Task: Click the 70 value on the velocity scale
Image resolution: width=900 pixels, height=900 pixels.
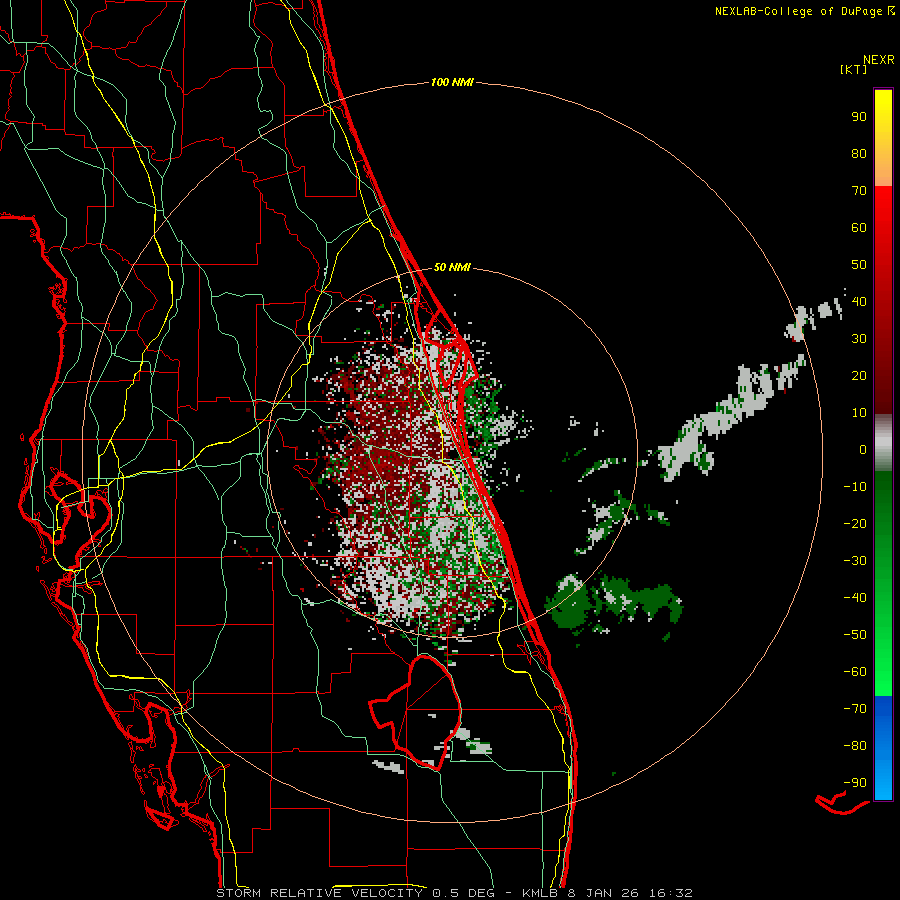Action: 859,191
